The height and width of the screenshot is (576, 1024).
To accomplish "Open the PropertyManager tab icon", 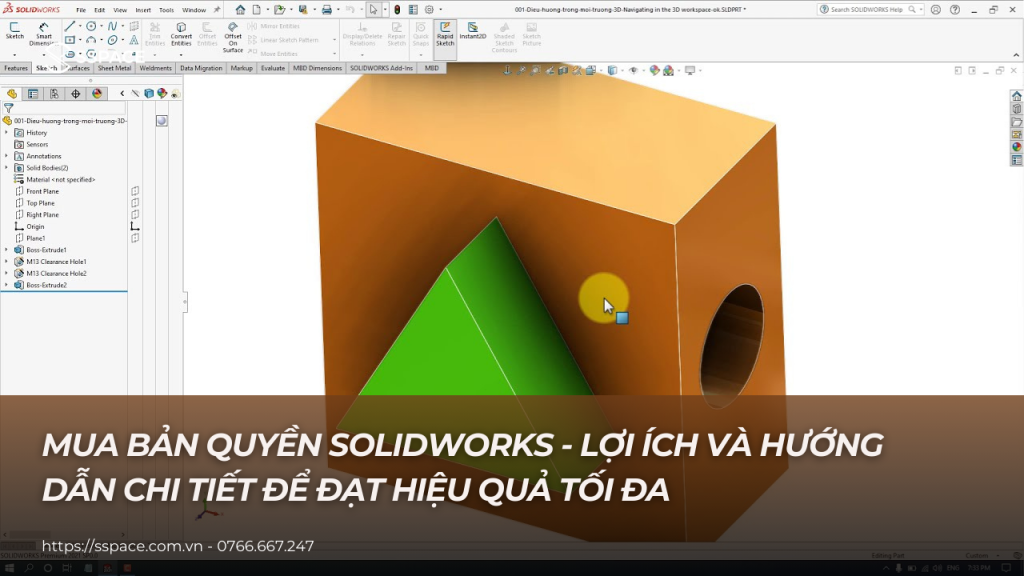I will click(x=33, y=94).
